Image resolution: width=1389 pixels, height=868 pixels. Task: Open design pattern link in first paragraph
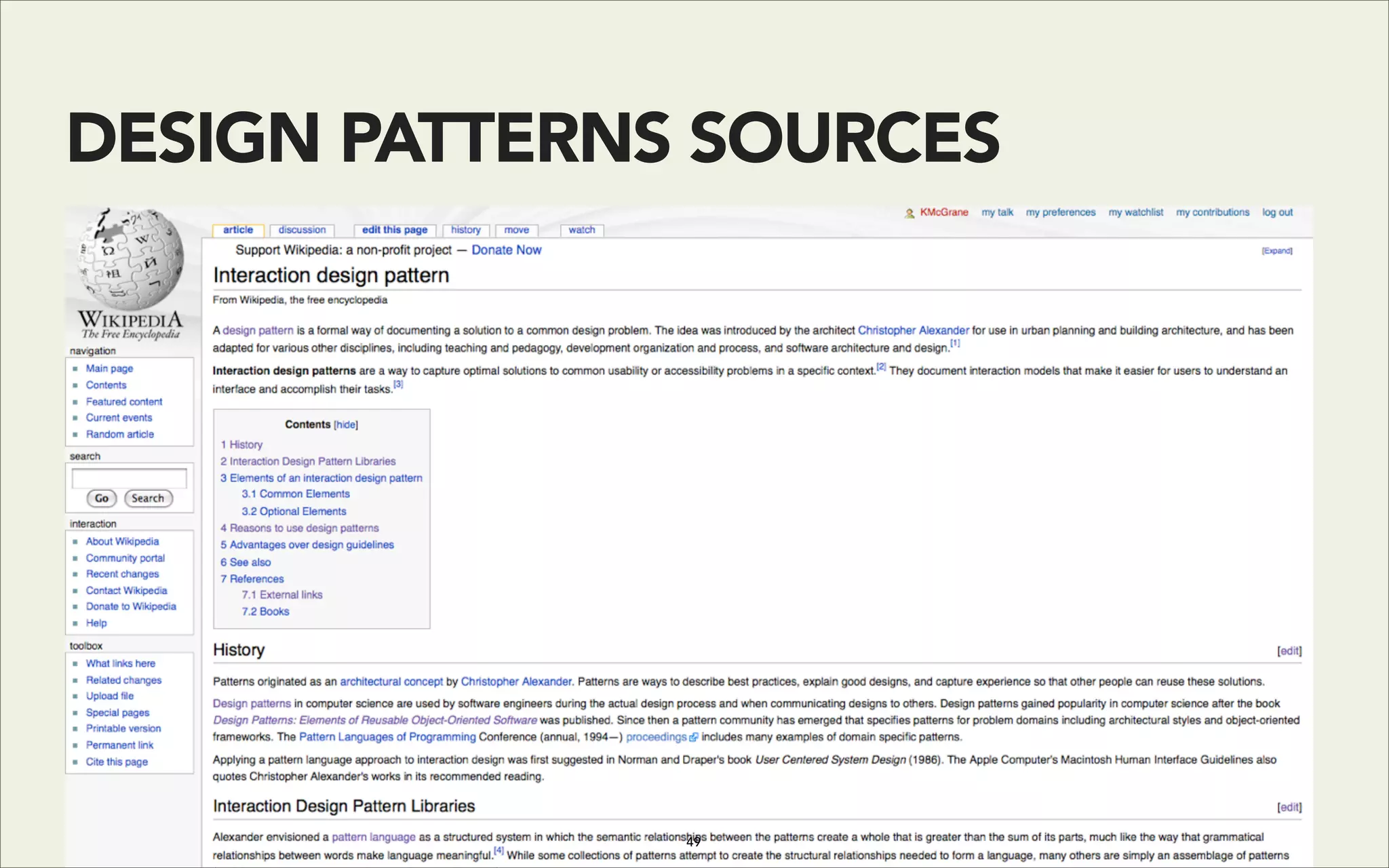click(258, 330)
